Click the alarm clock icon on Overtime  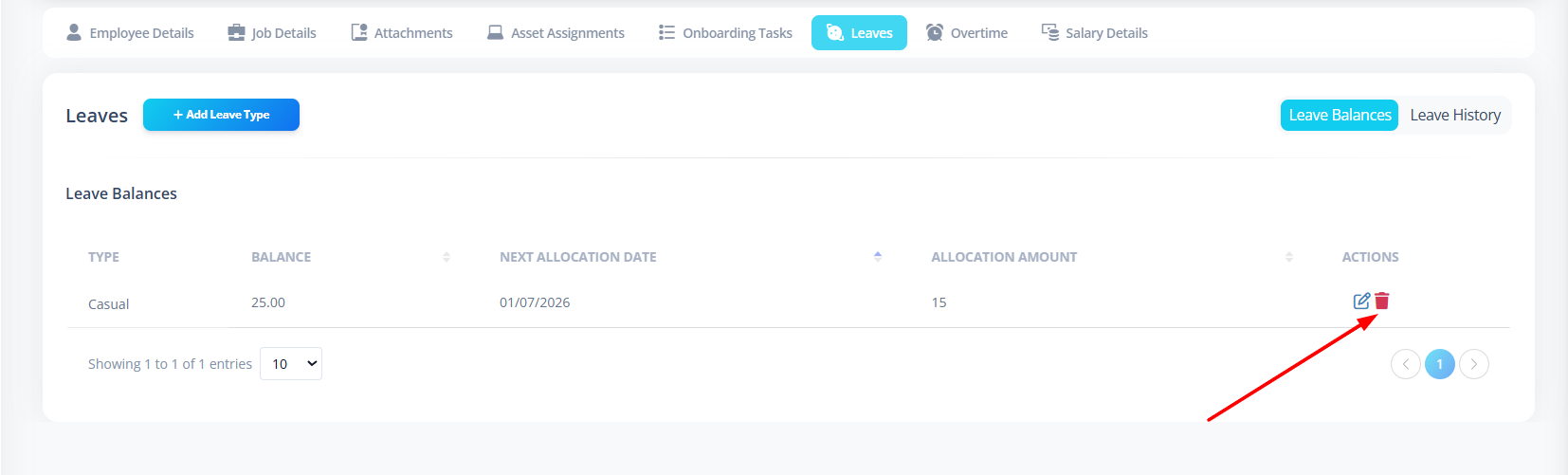[935, 32]
